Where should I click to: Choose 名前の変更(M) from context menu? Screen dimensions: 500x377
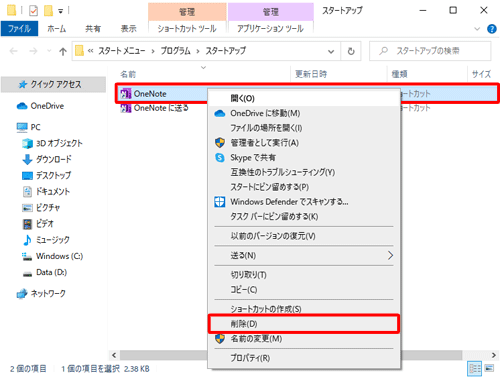304,339
